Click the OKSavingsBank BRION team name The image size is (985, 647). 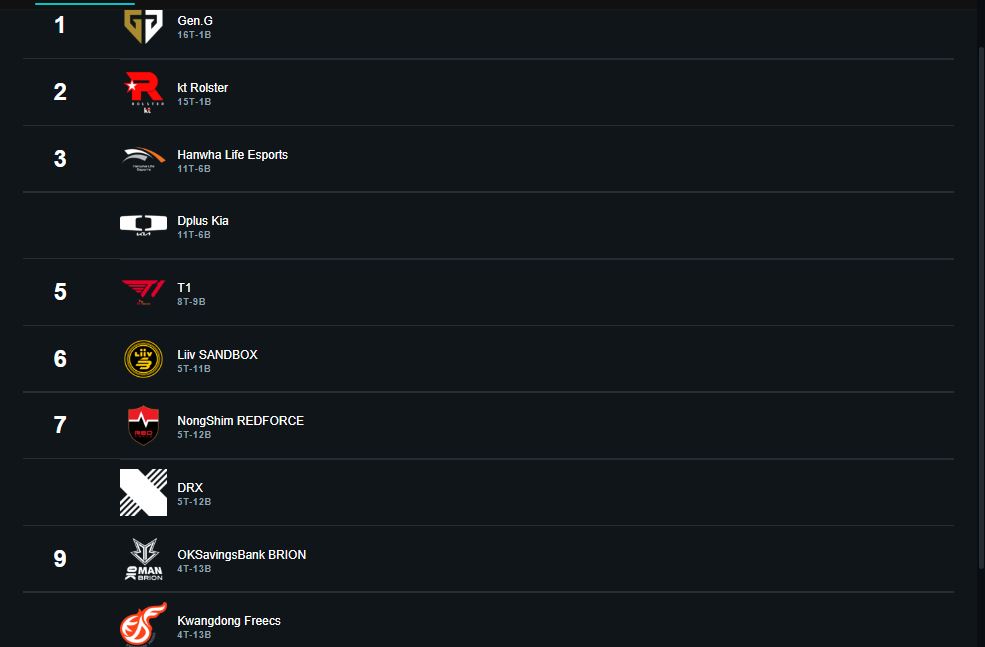[x=241, y=555]
